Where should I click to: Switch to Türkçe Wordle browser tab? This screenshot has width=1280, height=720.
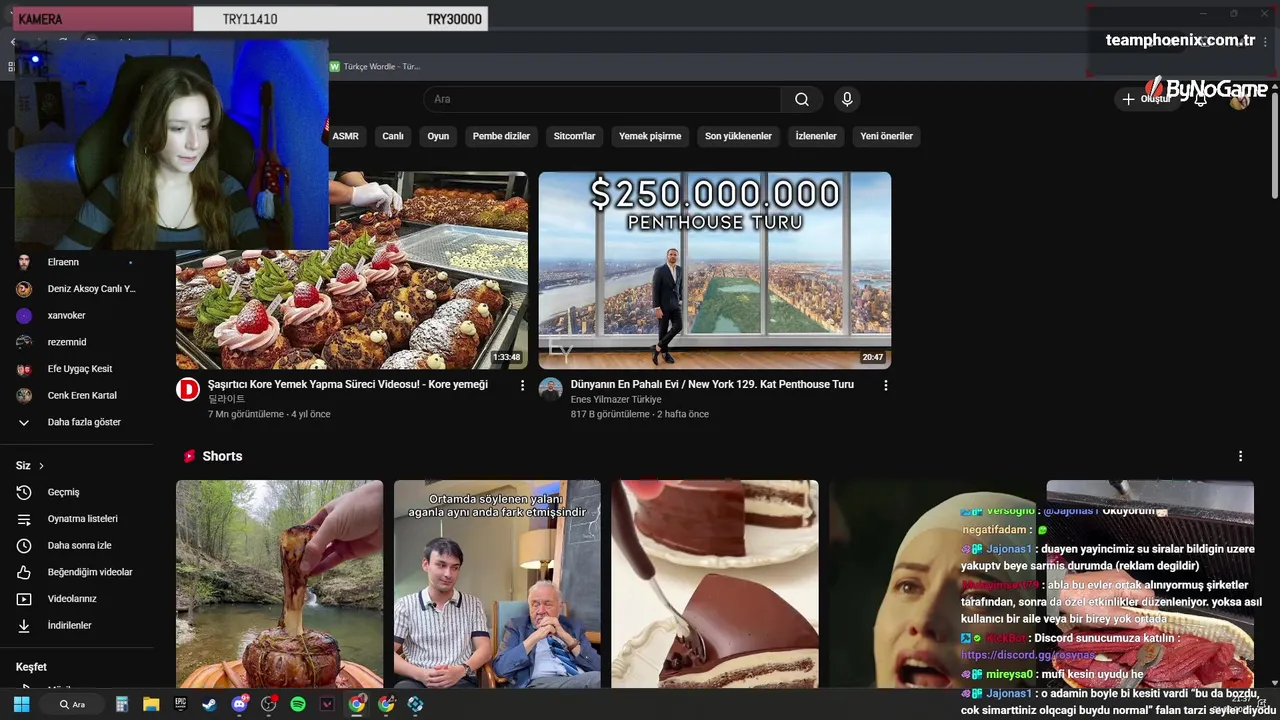[376, 66]
